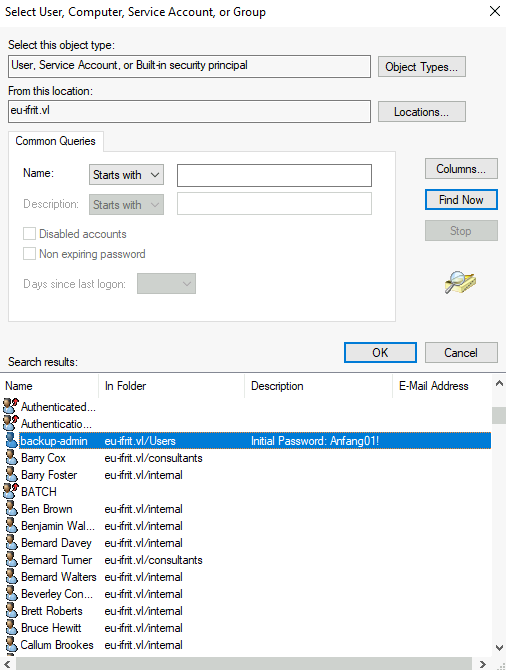
Task: Select the Beverley Con... row
Action: pyautogui.click(x=246, y=594)
